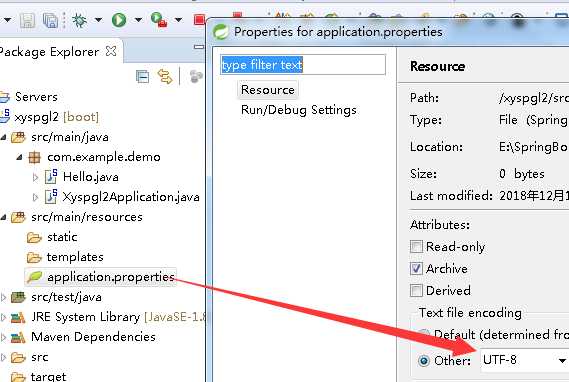Select the Servers project
The width and height of the screenshot is (569, 382).
[36, 97]
